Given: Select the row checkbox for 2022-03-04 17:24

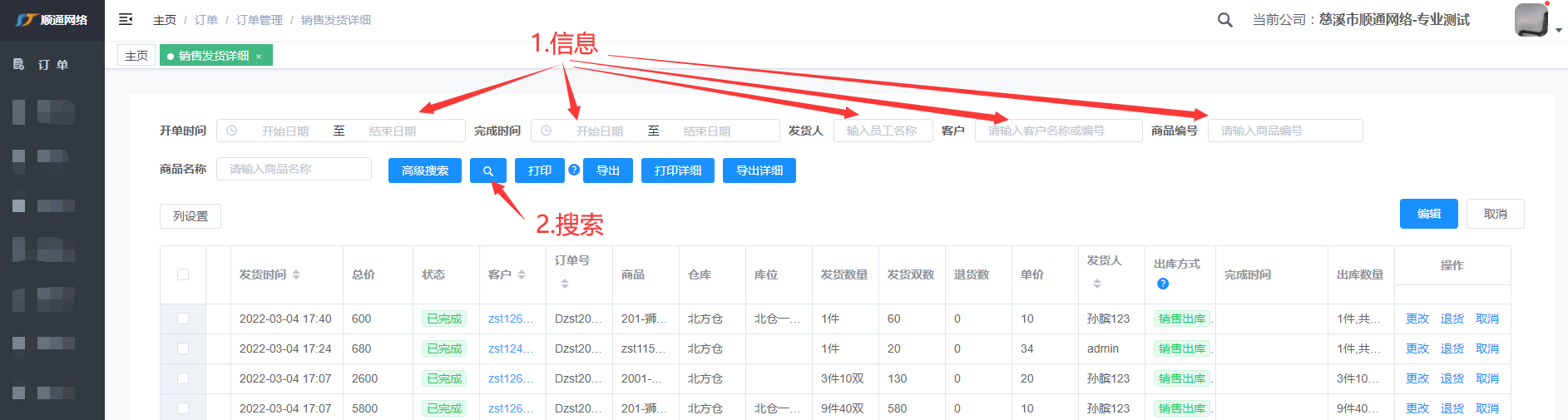Looking at the screenshot, I should point(183,348).
